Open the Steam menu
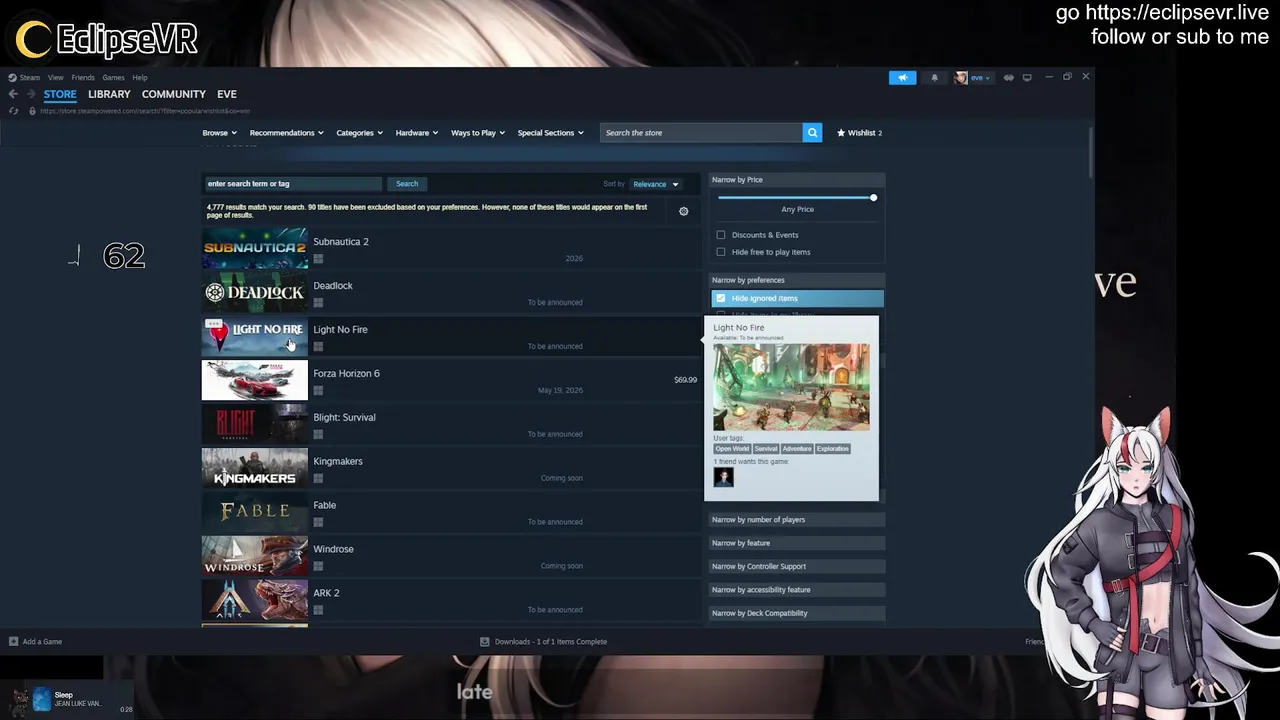 tap(30, 77)
